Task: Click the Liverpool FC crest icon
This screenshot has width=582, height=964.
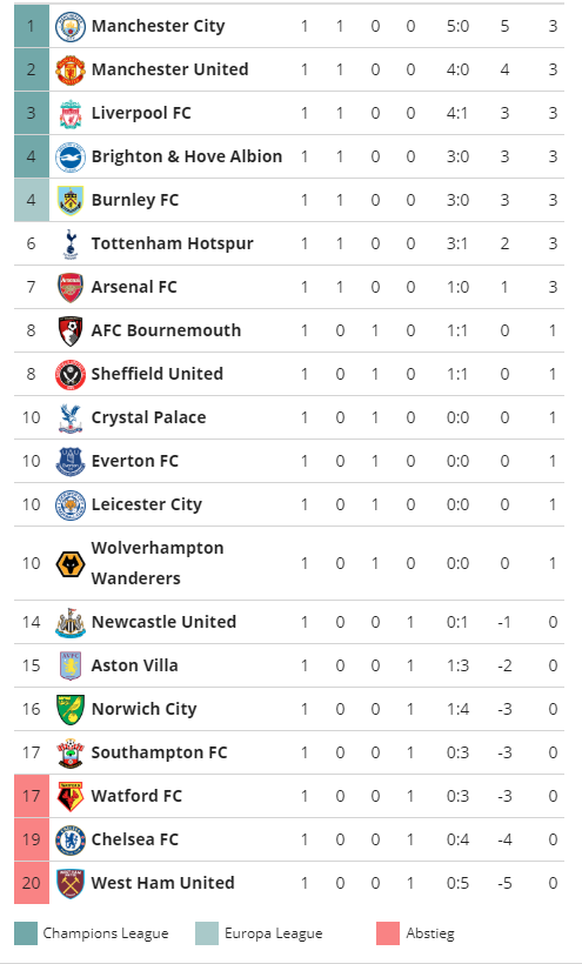Action: (70, 114)
